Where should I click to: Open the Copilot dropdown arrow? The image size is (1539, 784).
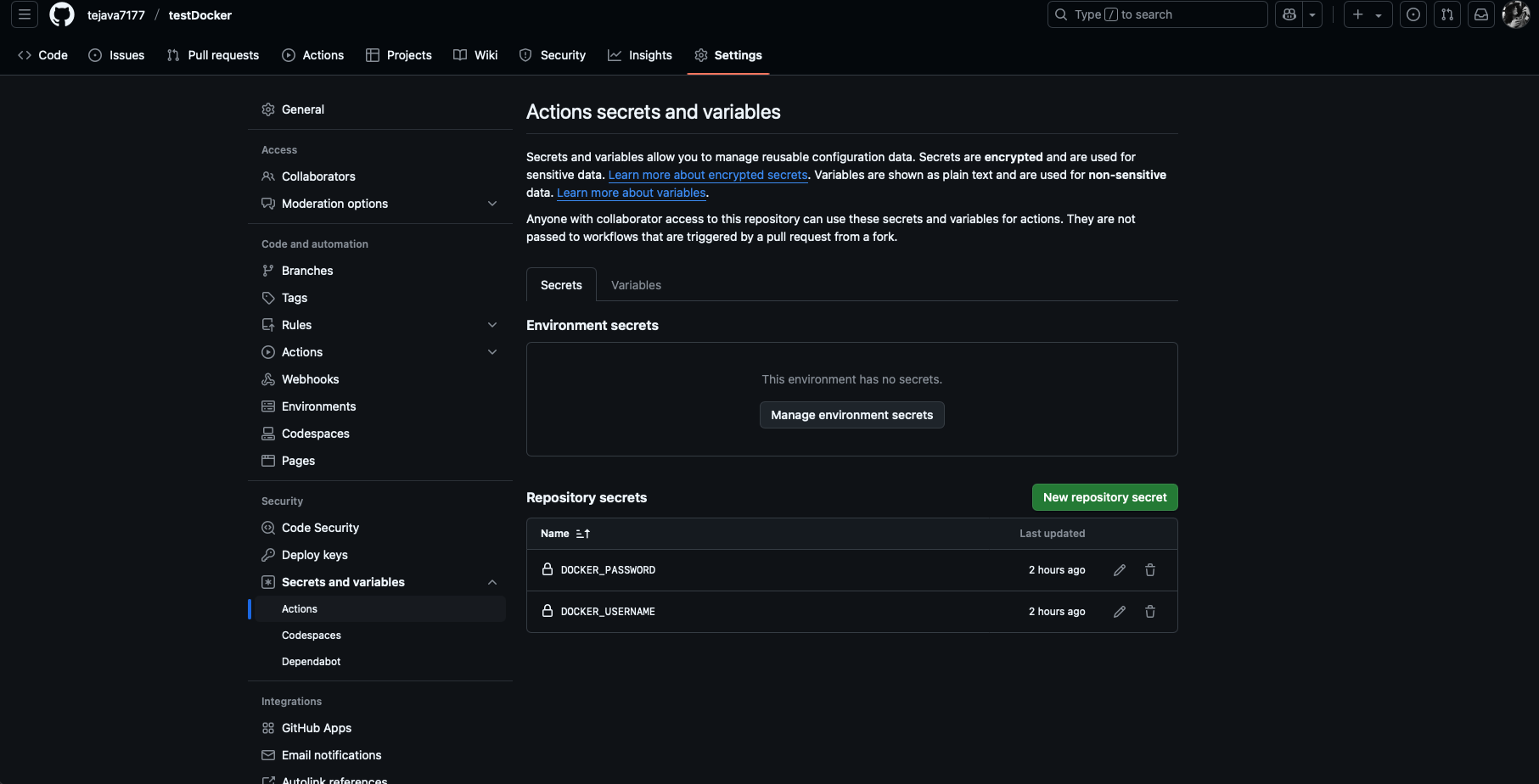click(x=1312, y=14)
